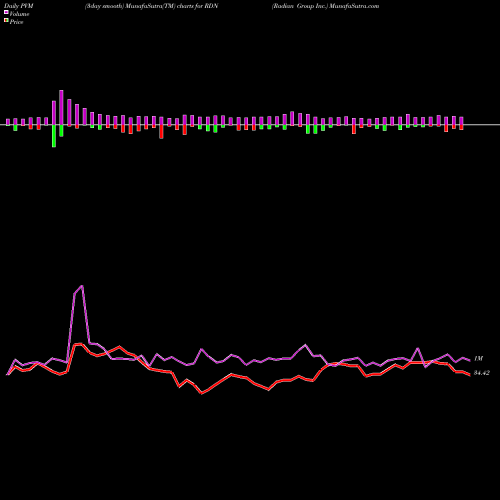Click the '(Radian Group Inc.) MunafaSutra.com' text

click(325, 6)
